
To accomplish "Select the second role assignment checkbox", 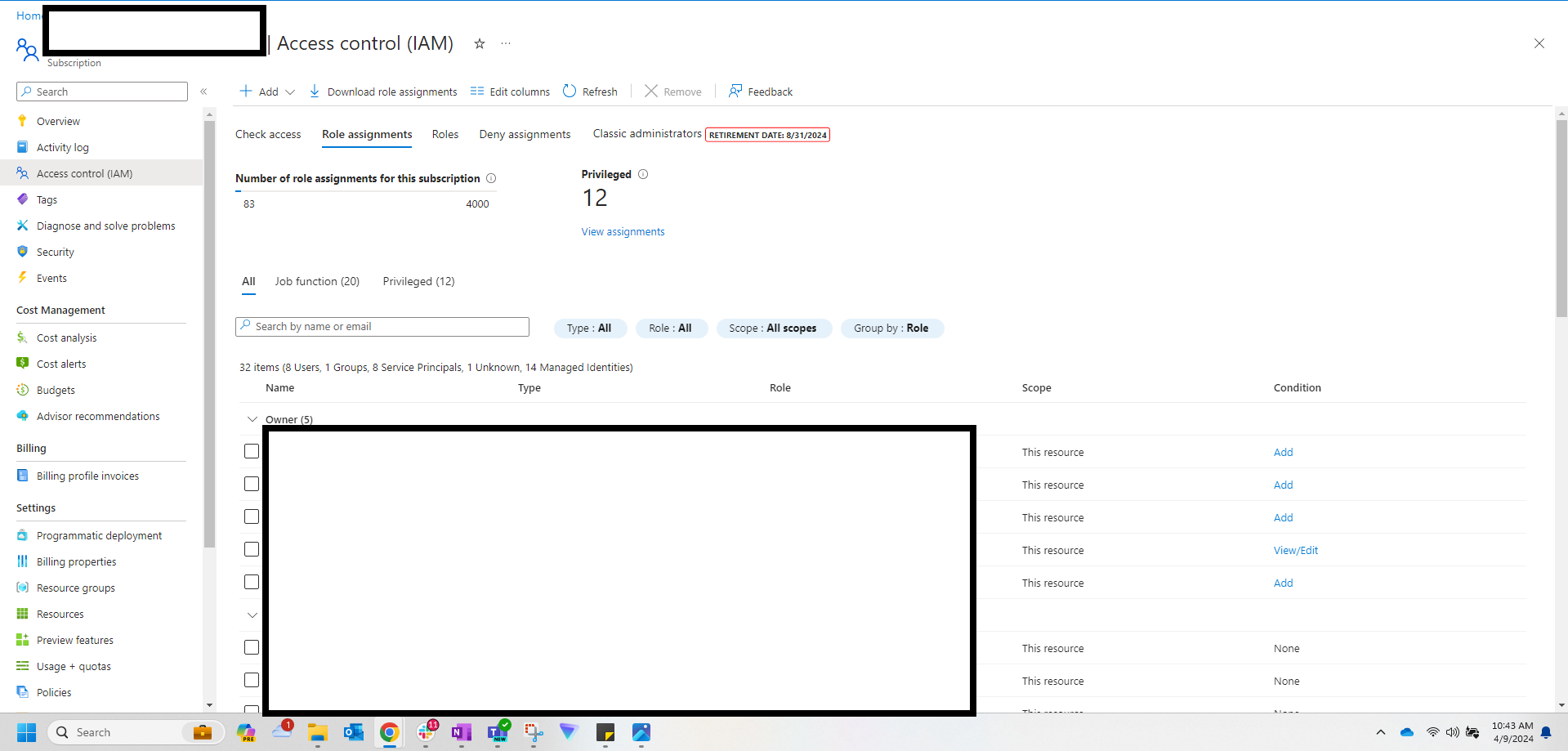I will click(251, 484).
